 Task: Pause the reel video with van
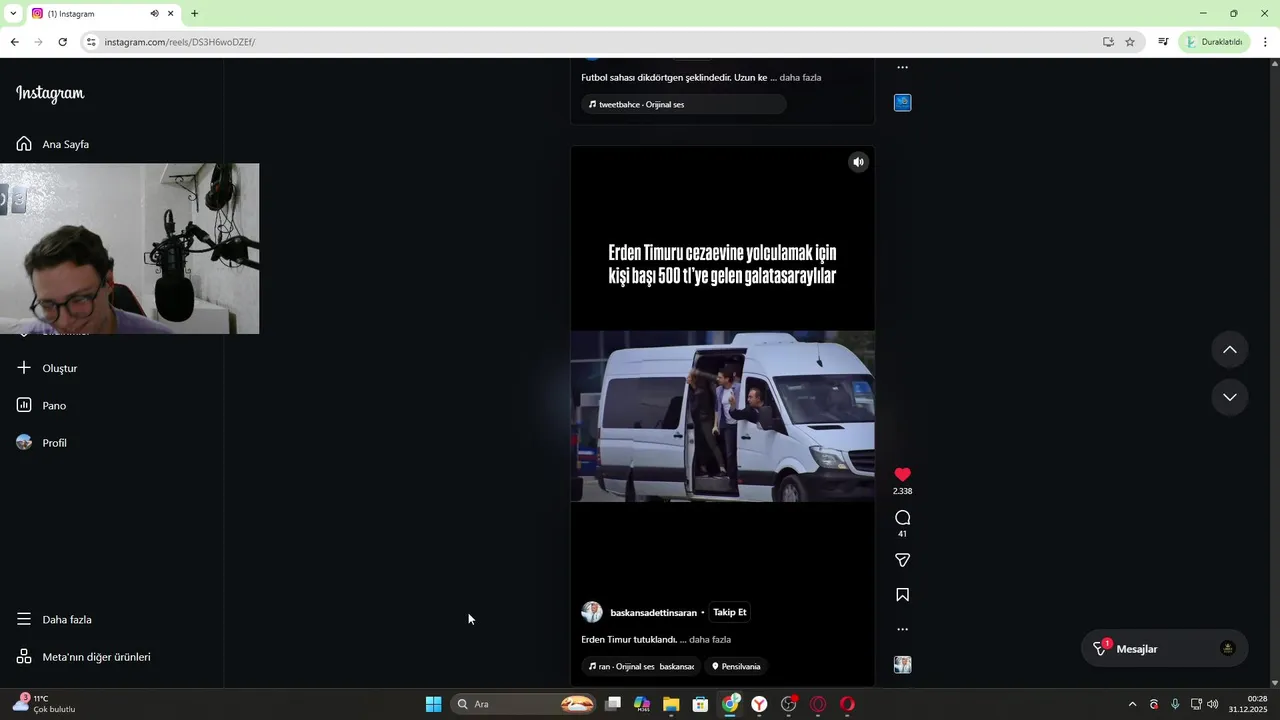(x=722, y=416)
